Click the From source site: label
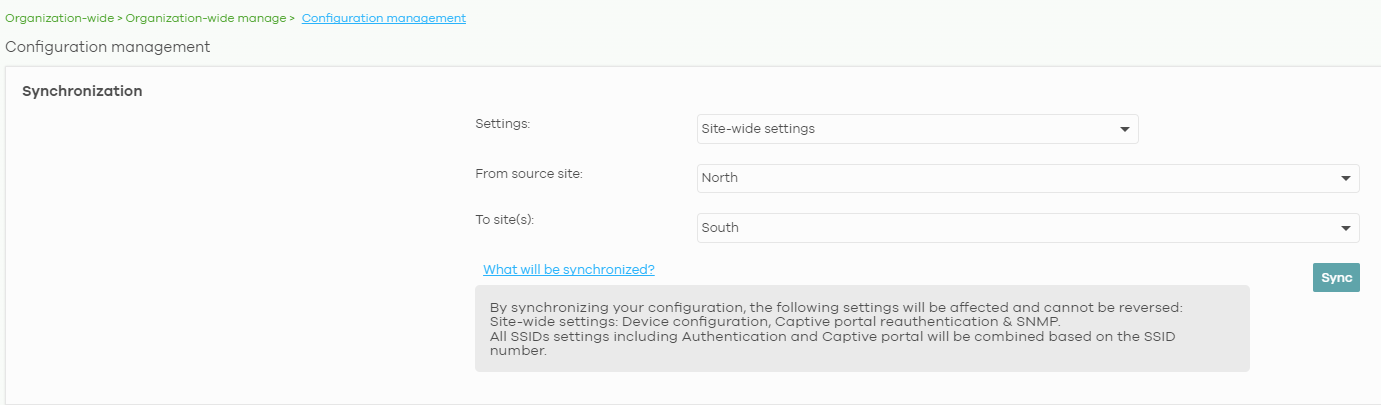 [529, 174]
